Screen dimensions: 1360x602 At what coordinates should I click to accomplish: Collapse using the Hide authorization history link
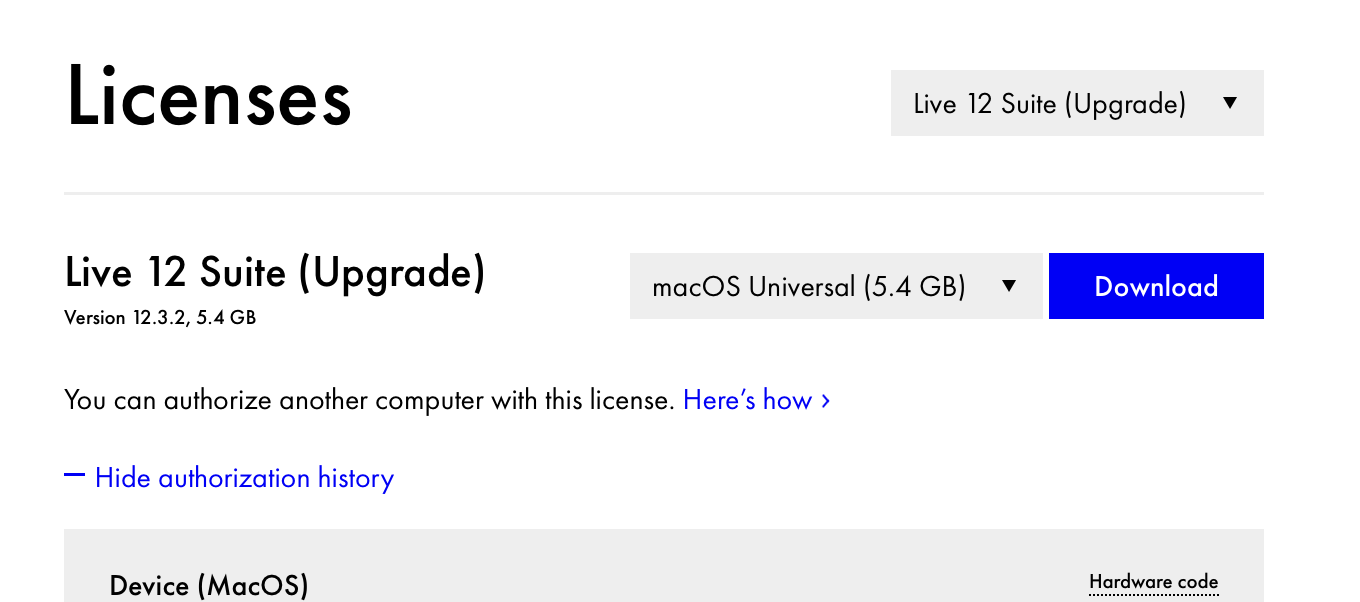[x=244, y=478]
